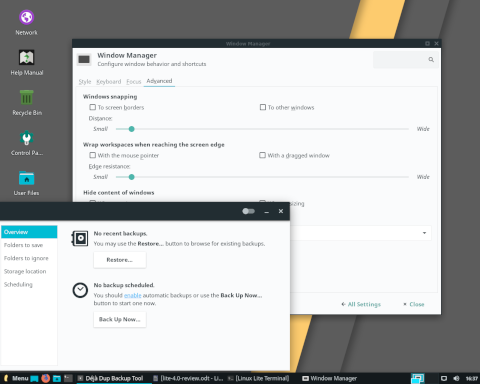Click in the Window Manager search field
Viewport: 480px width, 384px height.
pyautogui.click(x=406, y=60)
